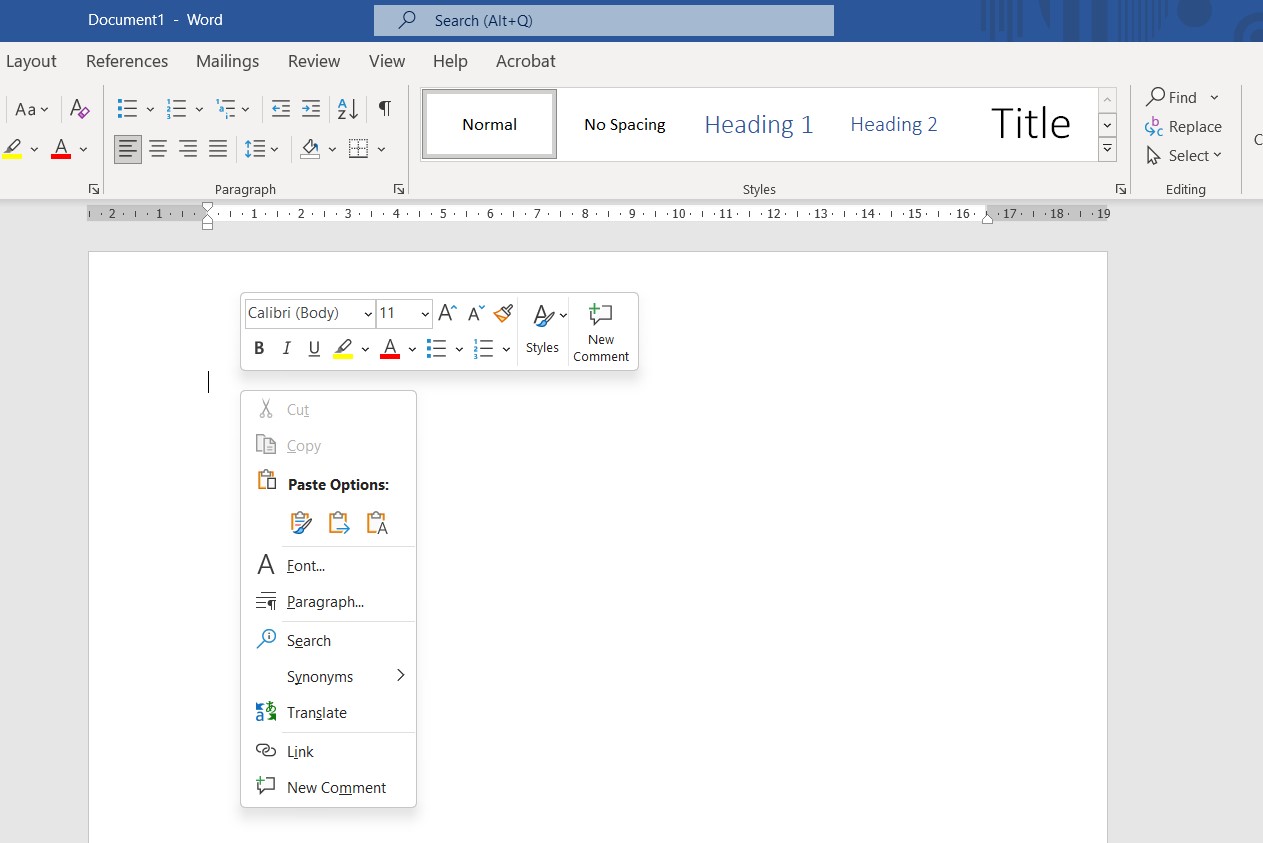Paste with Keep Text Only option
Viewport: 1263px width, 843px height.
[377, 522]
